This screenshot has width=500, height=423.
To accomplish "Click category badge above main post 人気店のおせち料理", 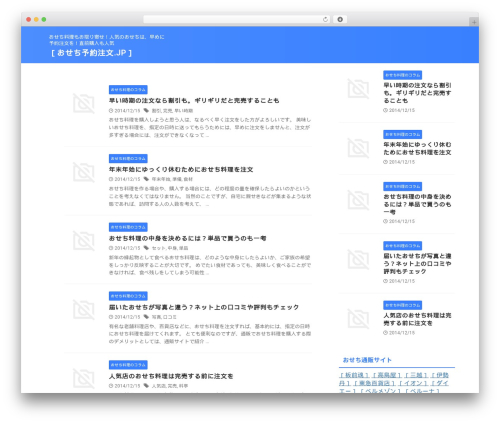I will [x=128, y=365].
